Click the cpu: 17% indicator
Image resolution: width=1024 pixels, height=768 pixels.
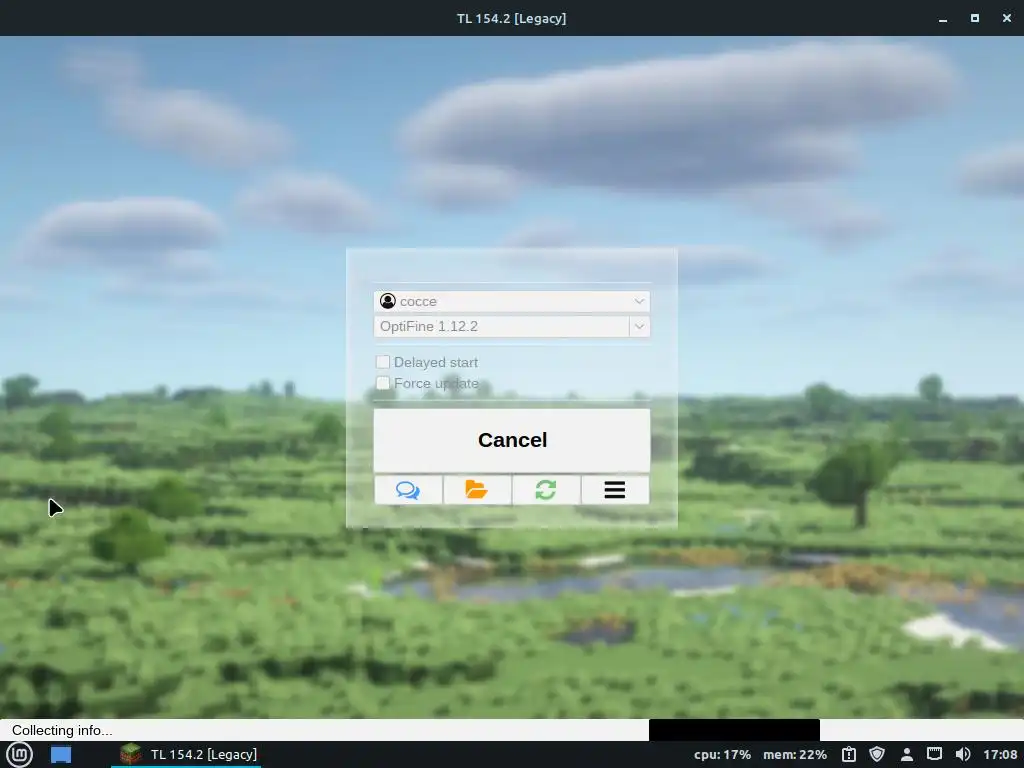click(722, 754)
